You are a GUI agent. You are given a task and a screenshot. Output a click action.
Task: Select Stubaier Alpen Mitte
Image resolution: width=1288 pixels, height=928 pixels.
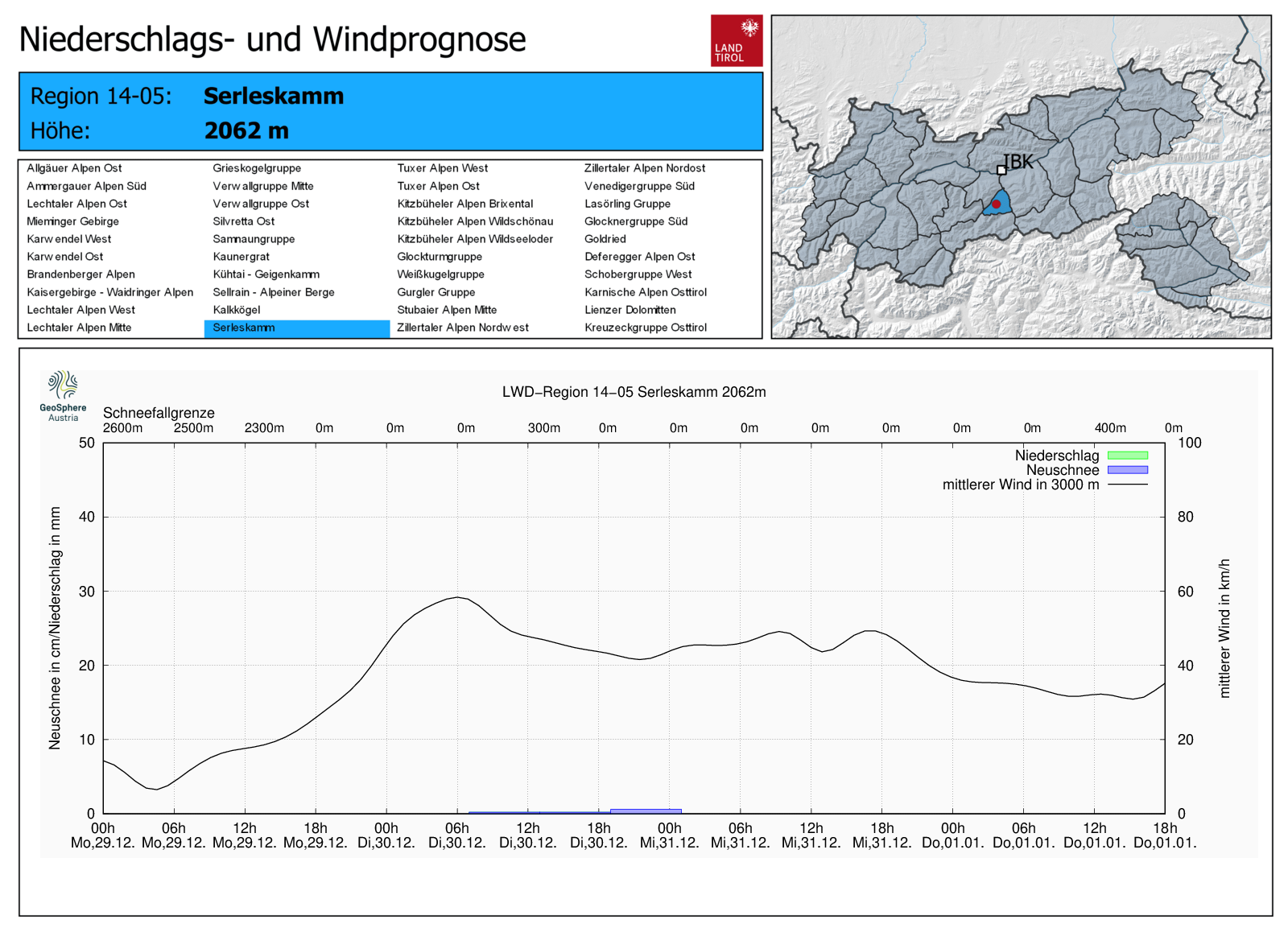pyautogui.click(x=447, y=310)
